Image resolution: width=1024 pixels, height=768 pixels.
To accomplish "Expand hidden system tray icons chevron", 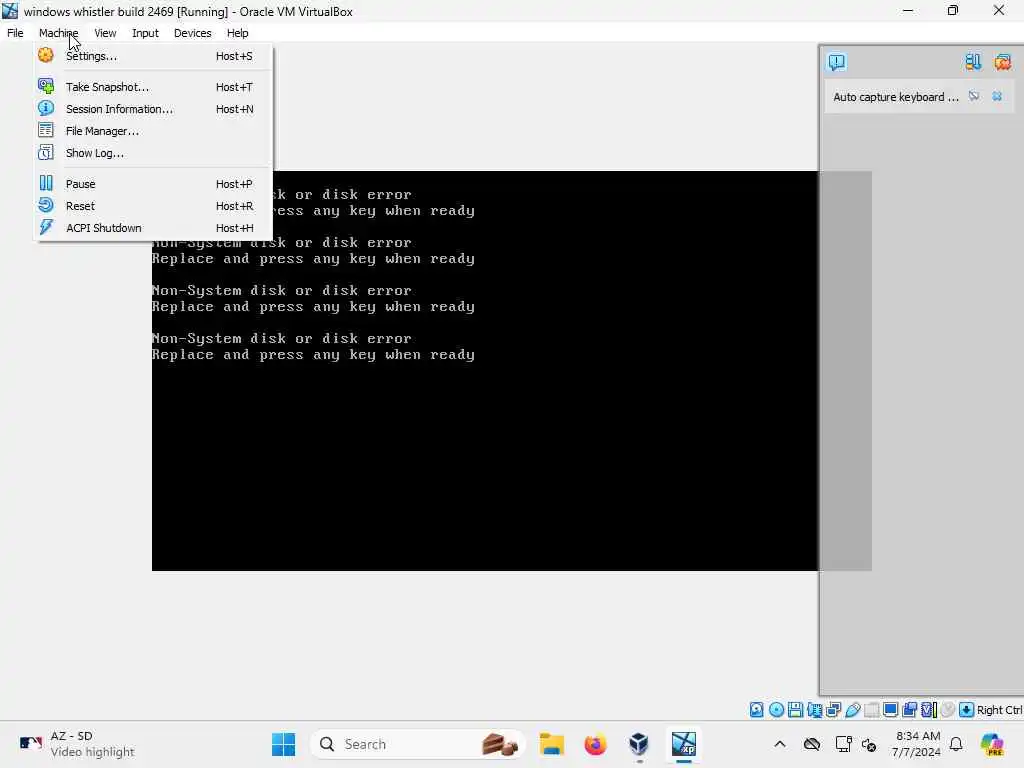I will (780, 744).
